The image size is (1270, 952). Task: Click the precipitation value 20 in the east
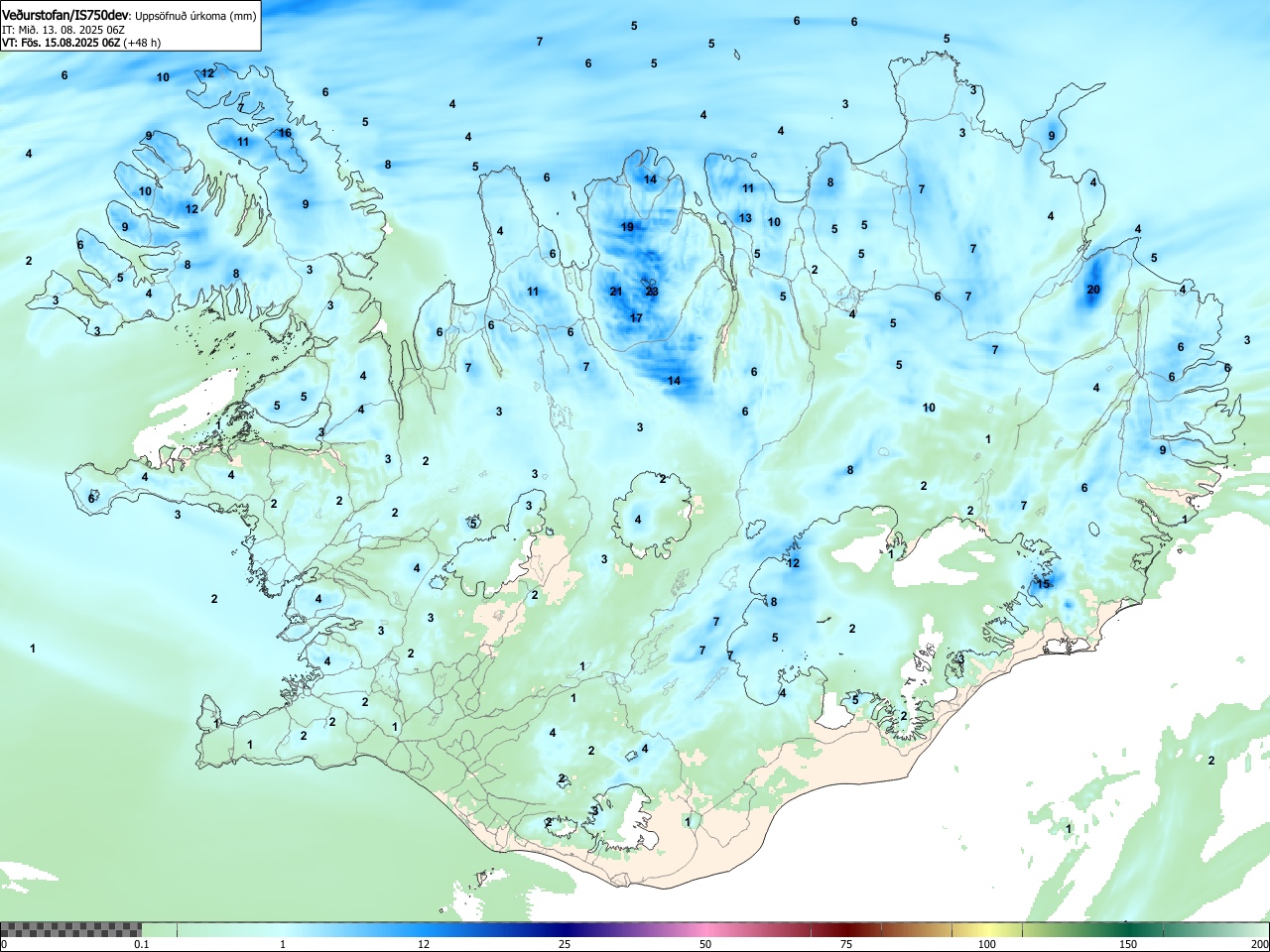click(x=1093, y=290)
